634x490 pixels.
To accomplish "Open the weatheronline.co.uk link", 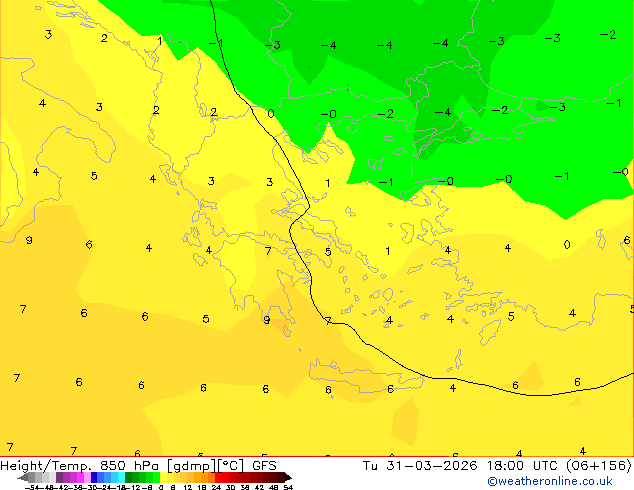I will point(550,481).
